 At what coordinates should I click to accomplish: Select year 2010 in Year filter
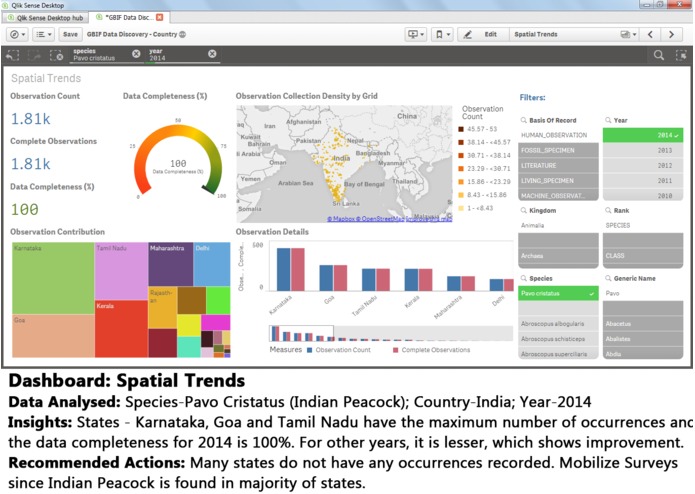click(x=643, y=195)
